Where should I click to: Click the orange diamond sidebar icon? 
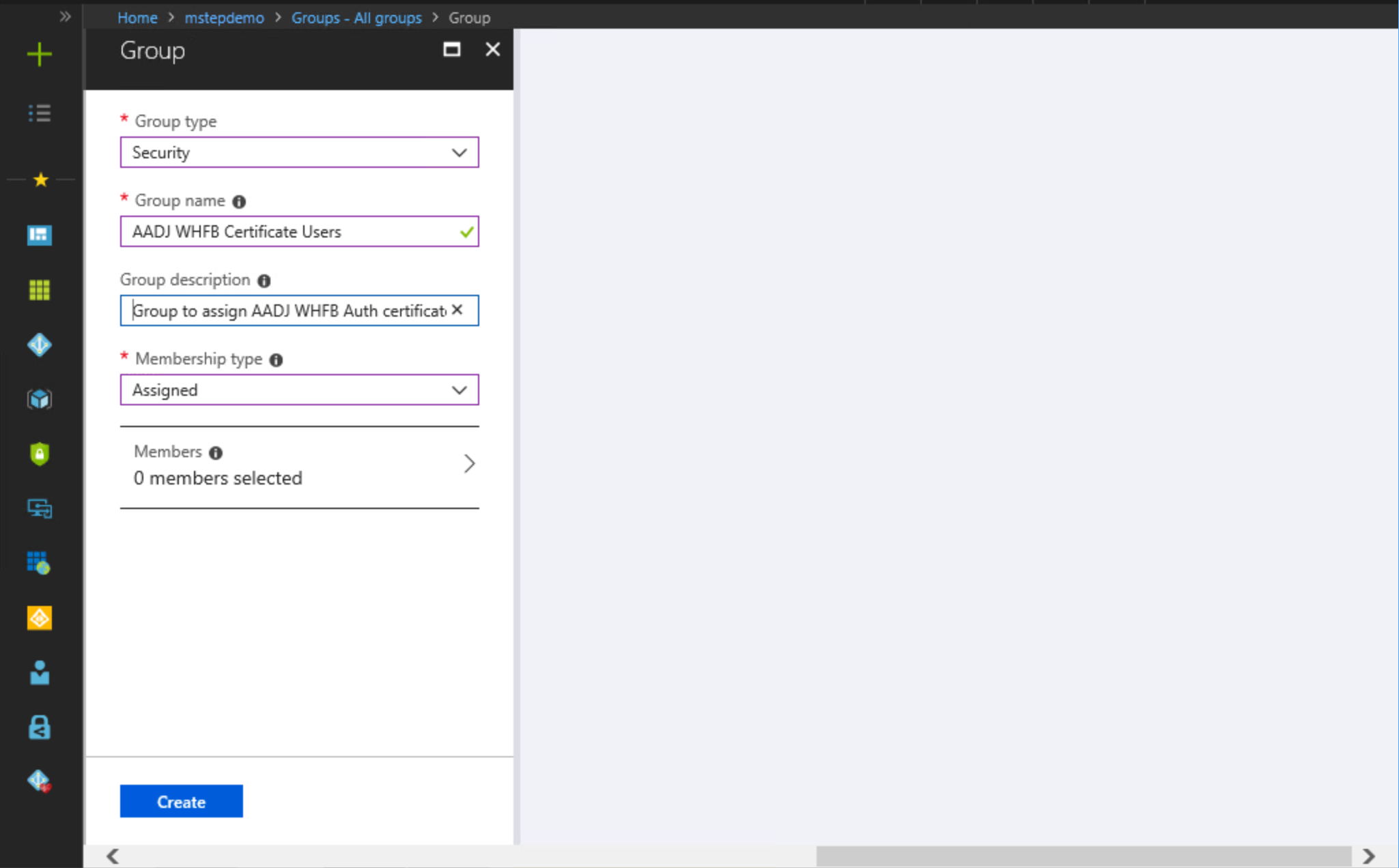pos(40,618)
